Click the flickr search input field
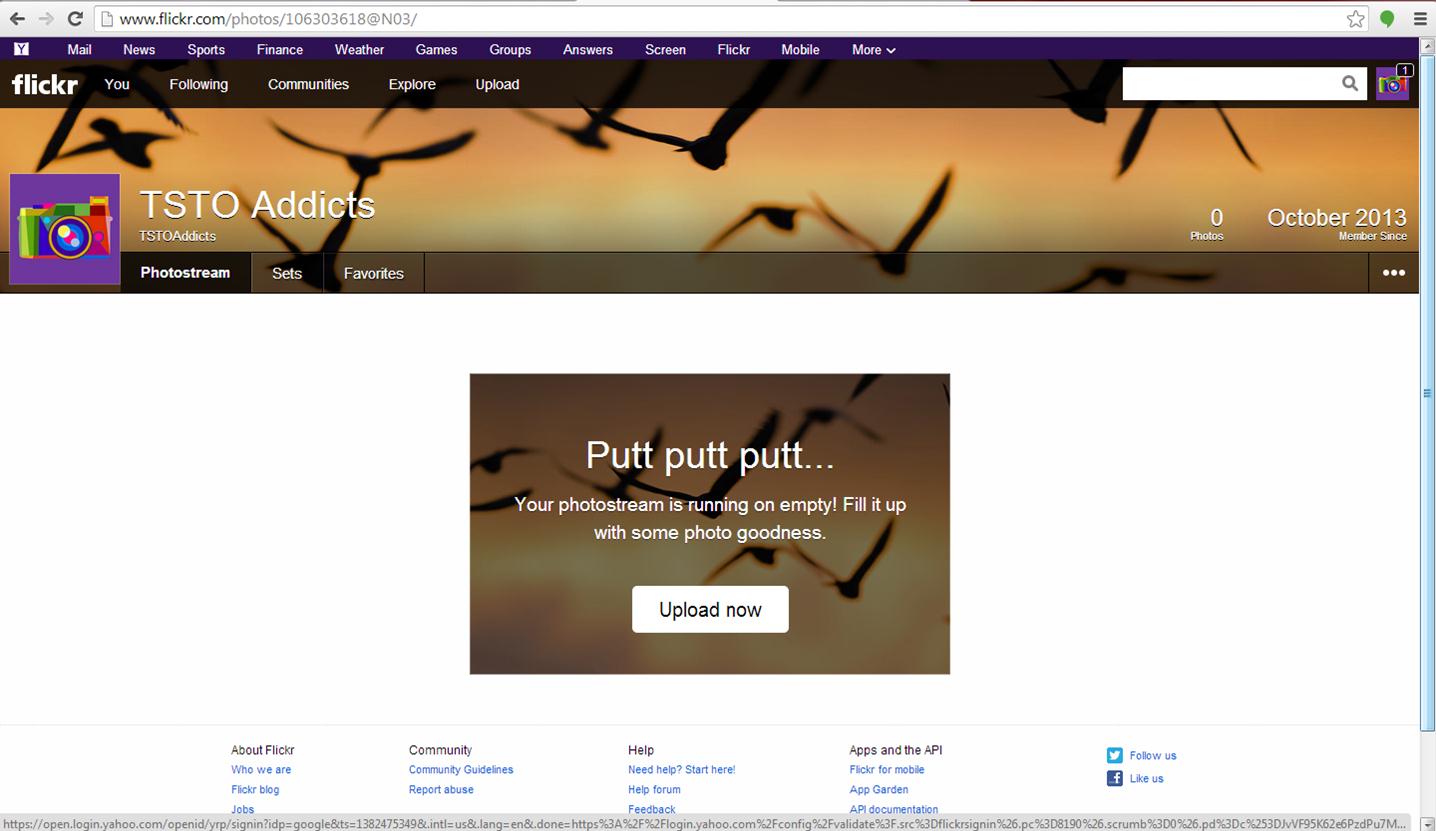Image resolution: width=1436 pixels, height=831 pixels. (1230, 84)
